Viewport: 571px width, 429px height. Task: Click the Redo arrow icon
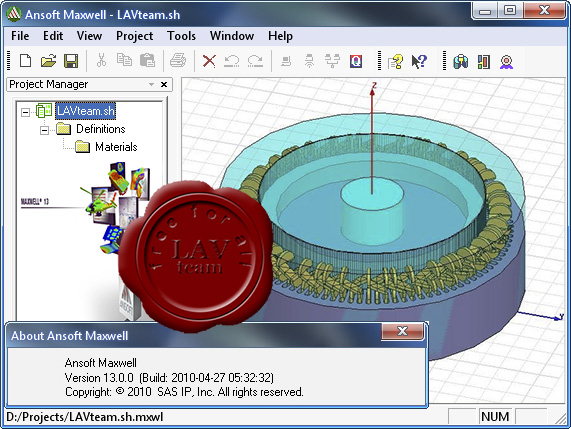[255, 61]
